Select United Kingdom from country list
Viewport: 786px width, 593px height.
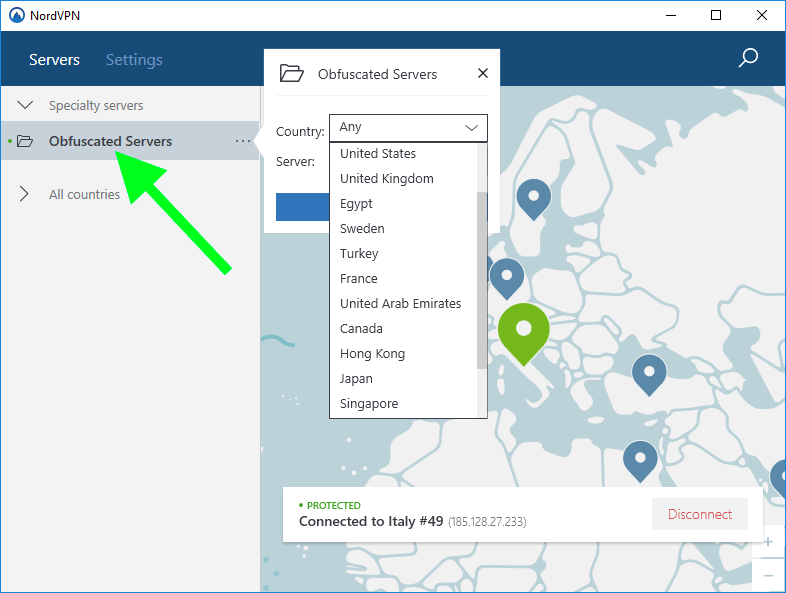[404, 178]
